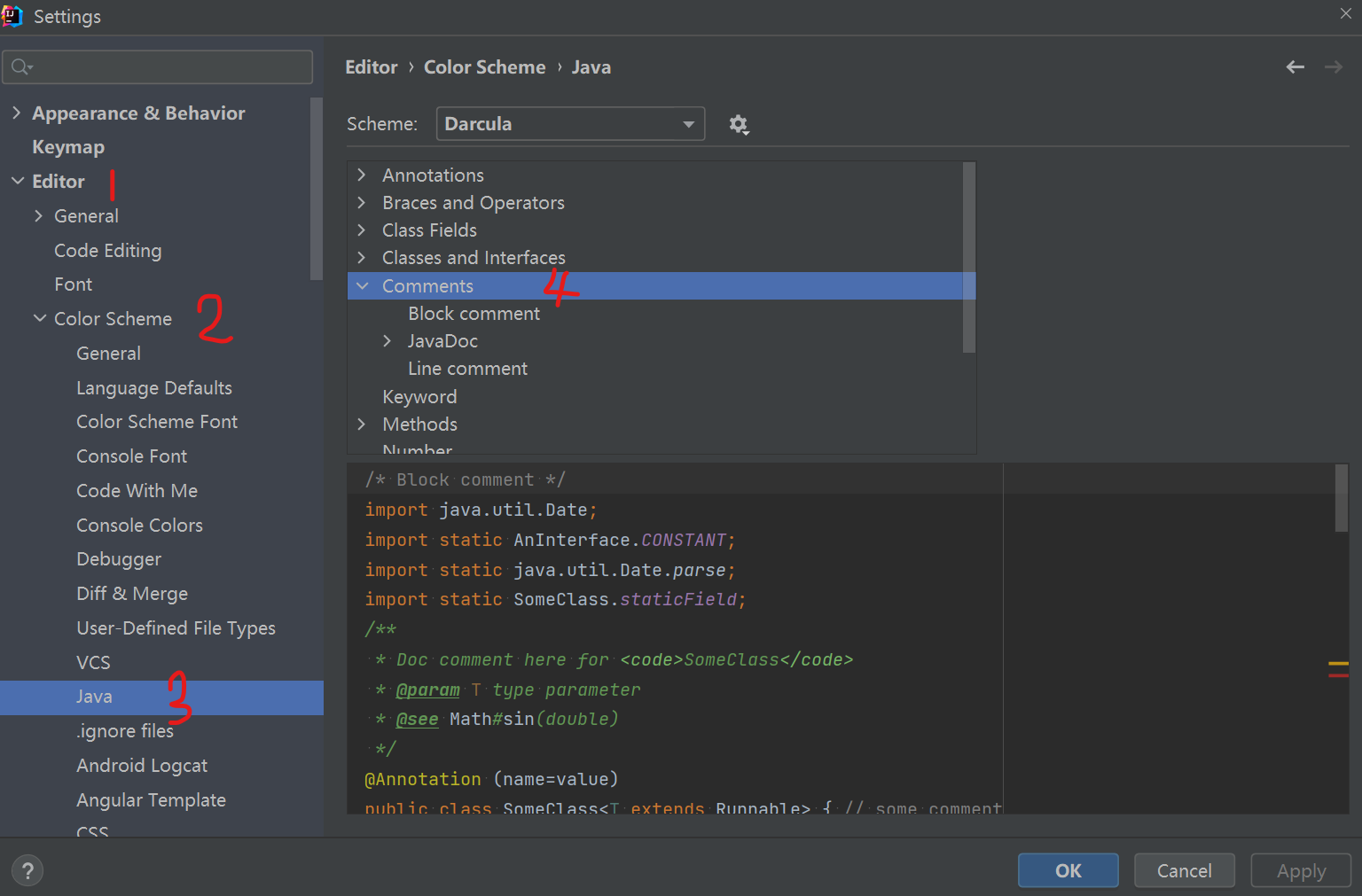The width and height of the screenshot is (1362, 896).
Task: Click the preview pane scrollbar
Action: click(1341, 498)
